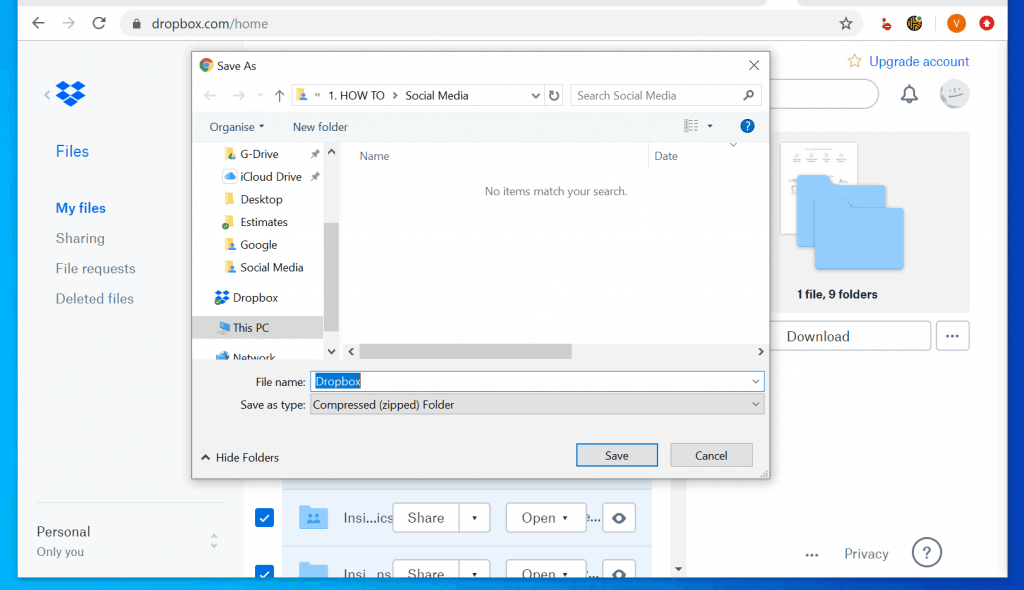Click the browser back arrow

click(x=39, y=24)
